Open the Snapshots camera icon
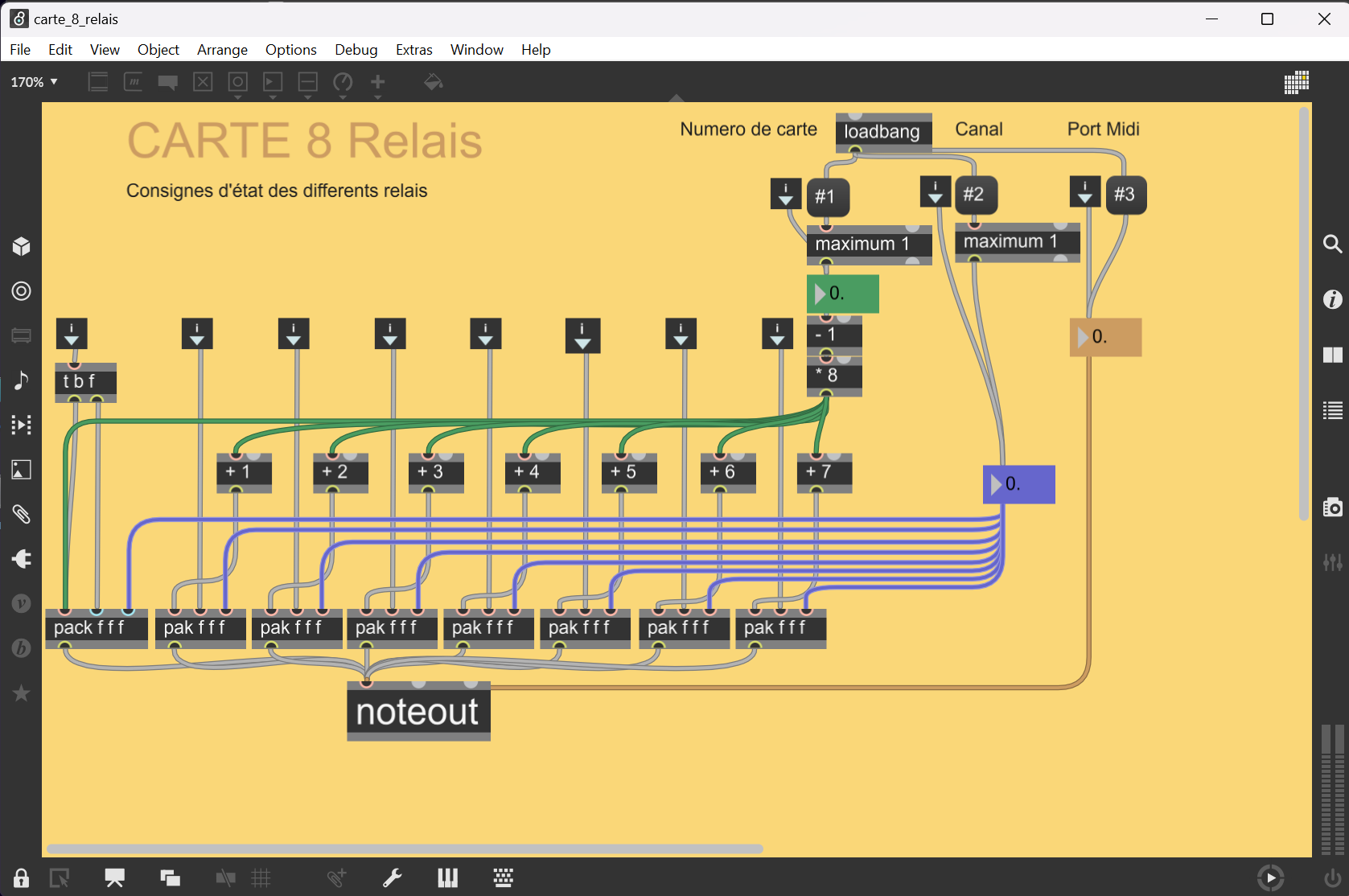 point(1333,507)
